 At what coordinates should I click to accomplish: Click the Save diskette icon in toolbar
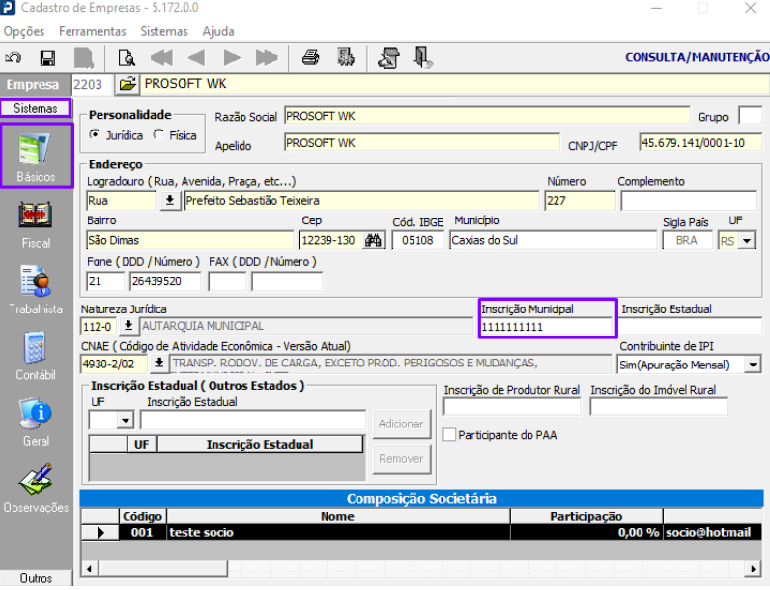pos(47,58)
